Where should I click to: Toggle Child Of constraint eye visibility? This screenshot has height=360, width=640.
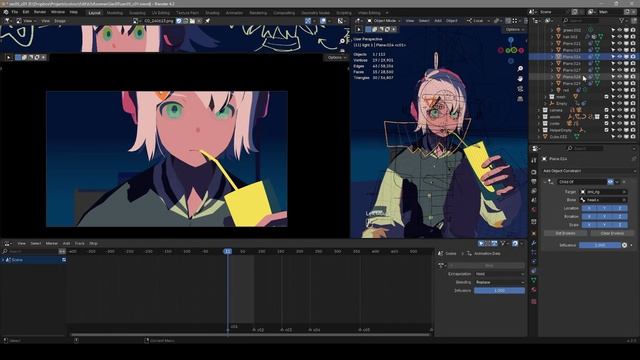pos(610,182)
